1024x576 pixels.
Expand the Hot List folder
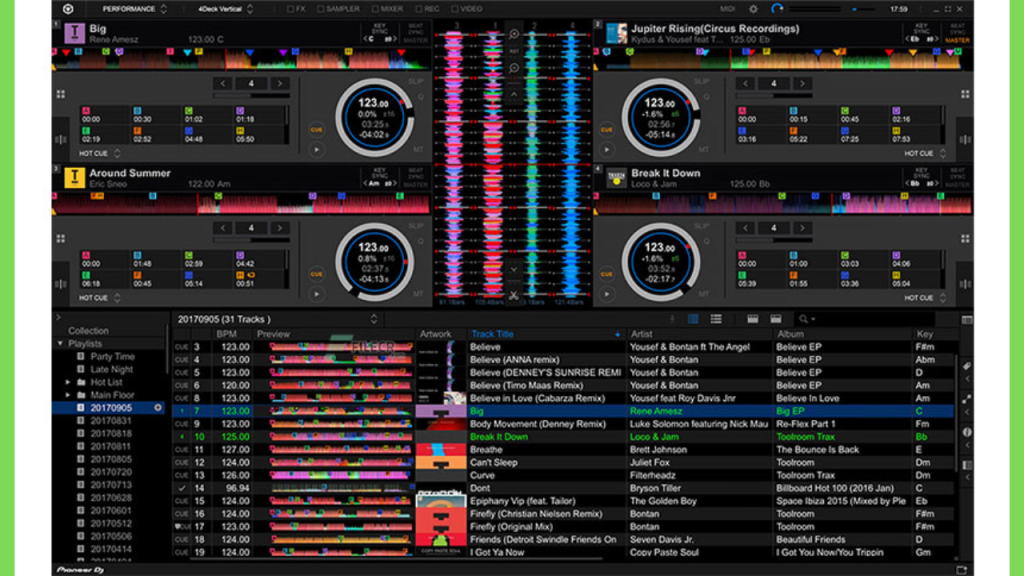(x=68, y=382)
